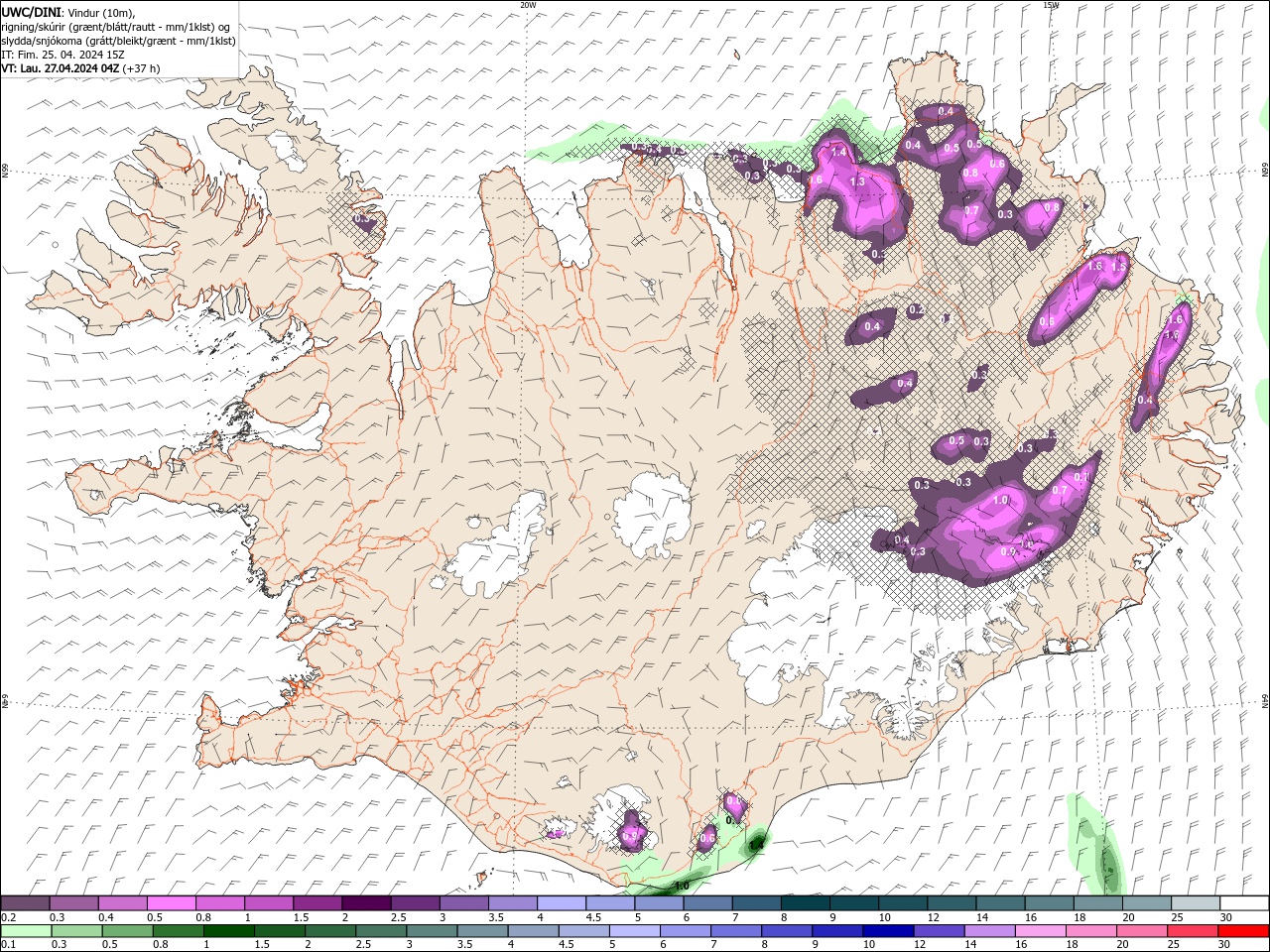The width and height of the screenshot is (1270, 952).
Task: Select the snow legend swatch labeled 4
Action: pyautogui.click(x=560, y=902)
